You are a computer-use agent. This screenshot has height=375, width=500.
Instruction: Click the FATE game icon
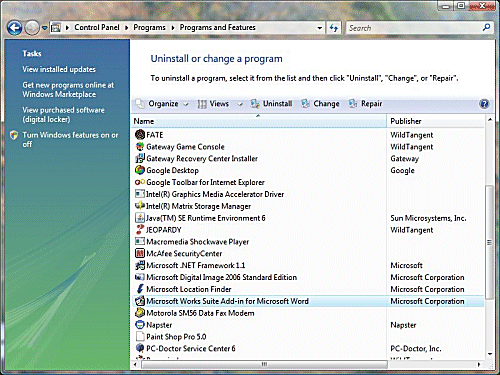pyautogui.click(x=140, y=135)
